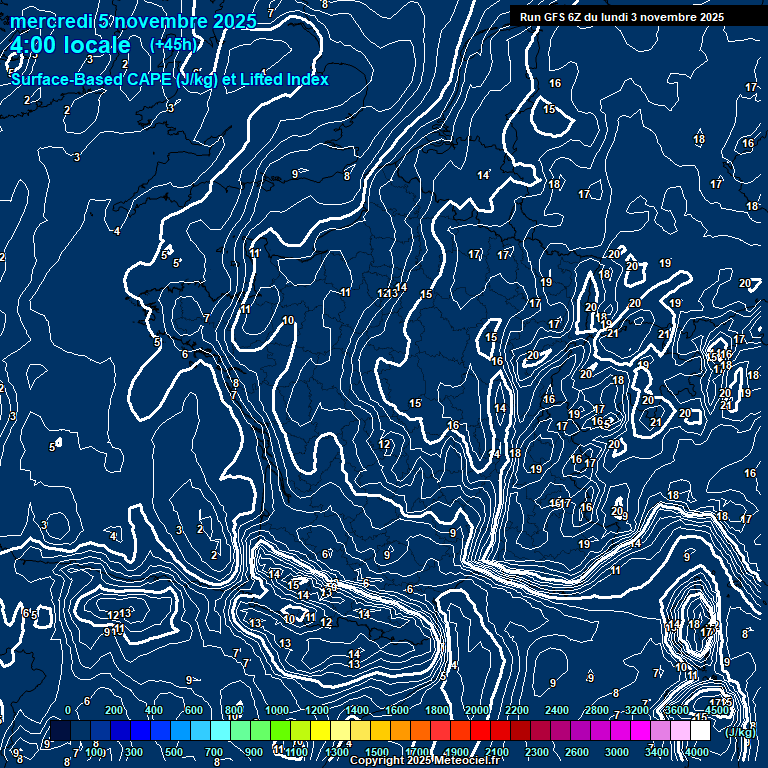Click the "2600" legend value
Image resolution: width=768 pixels, height=768 pixels.
point(577,752)
